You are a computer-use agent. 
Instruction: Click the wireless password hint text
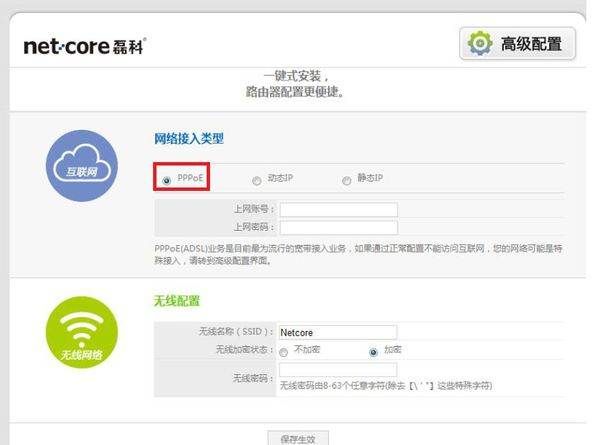(x=385, y=385)
